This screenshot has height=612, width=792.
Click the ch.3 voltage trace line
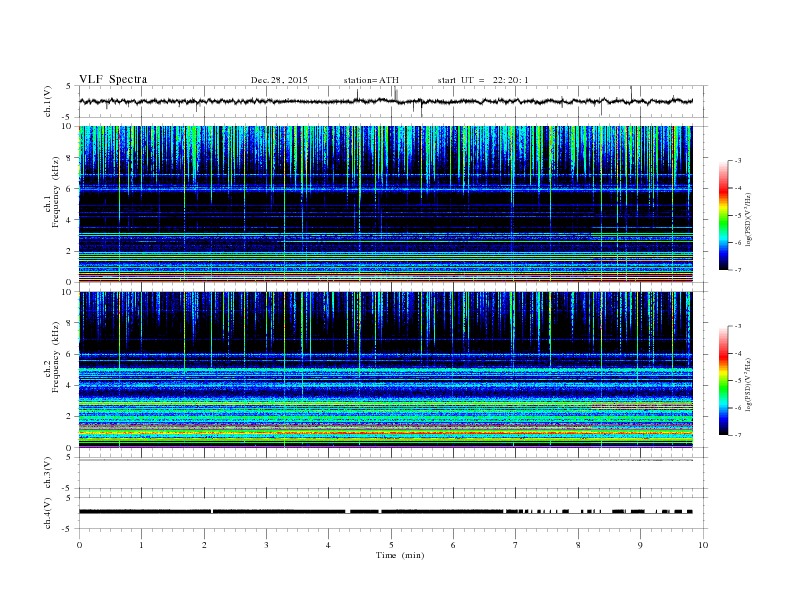(x=386, y=460)
